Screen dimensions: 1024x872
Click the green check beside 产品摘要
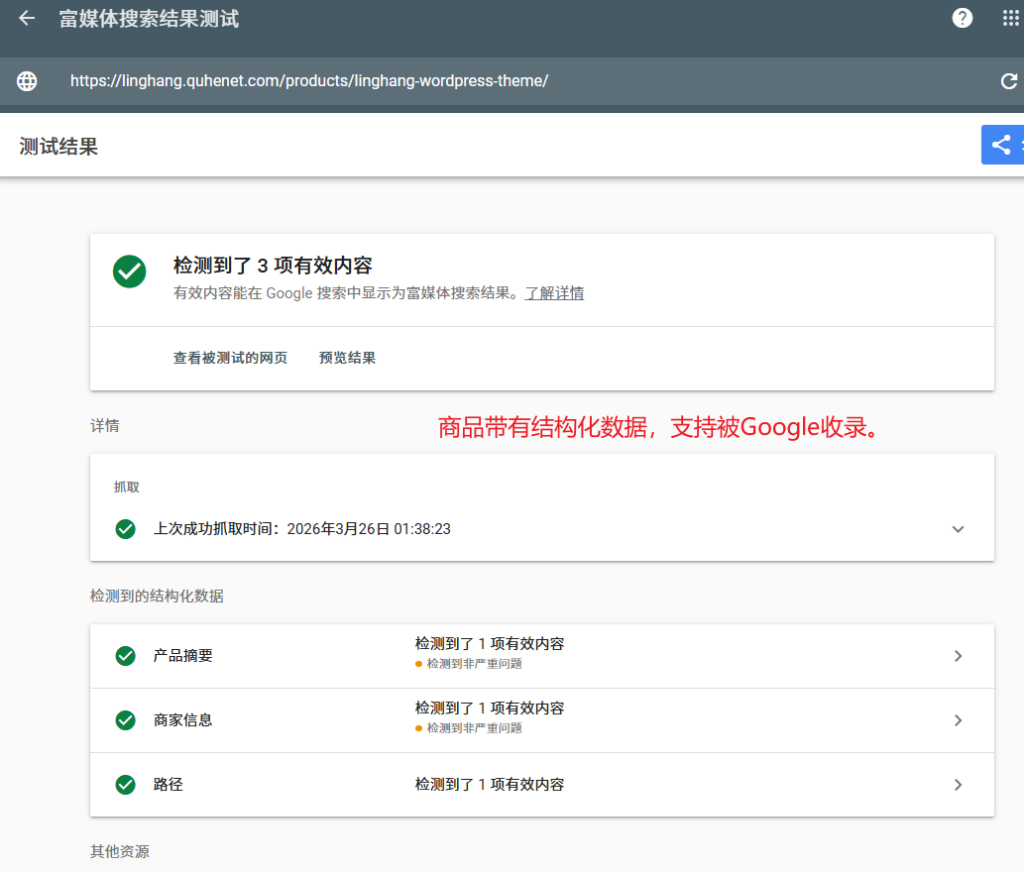point(125,656)
